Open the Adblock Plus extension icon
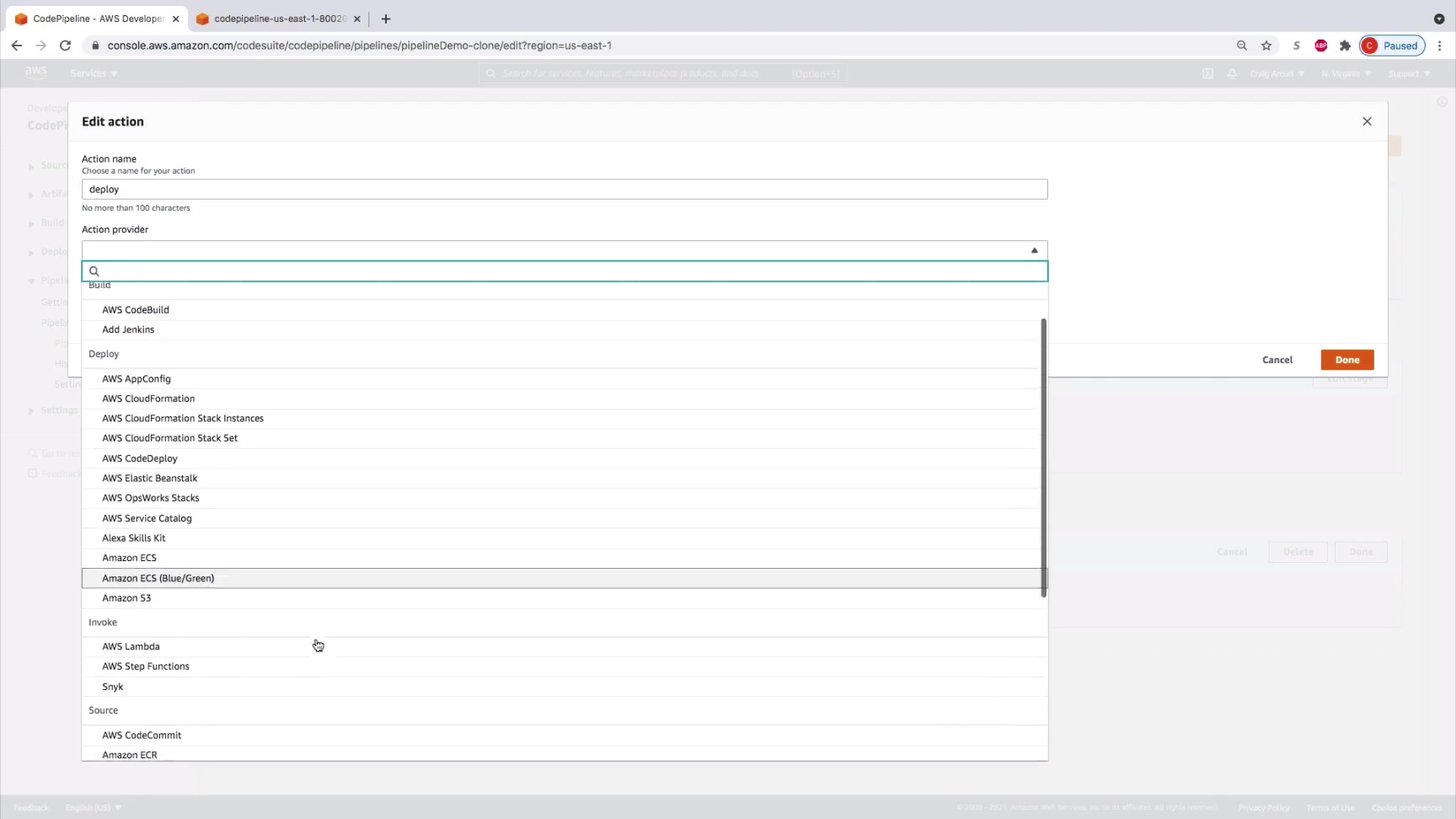The height and width of the screenshot is (819, 1456). click(1321, 45)
